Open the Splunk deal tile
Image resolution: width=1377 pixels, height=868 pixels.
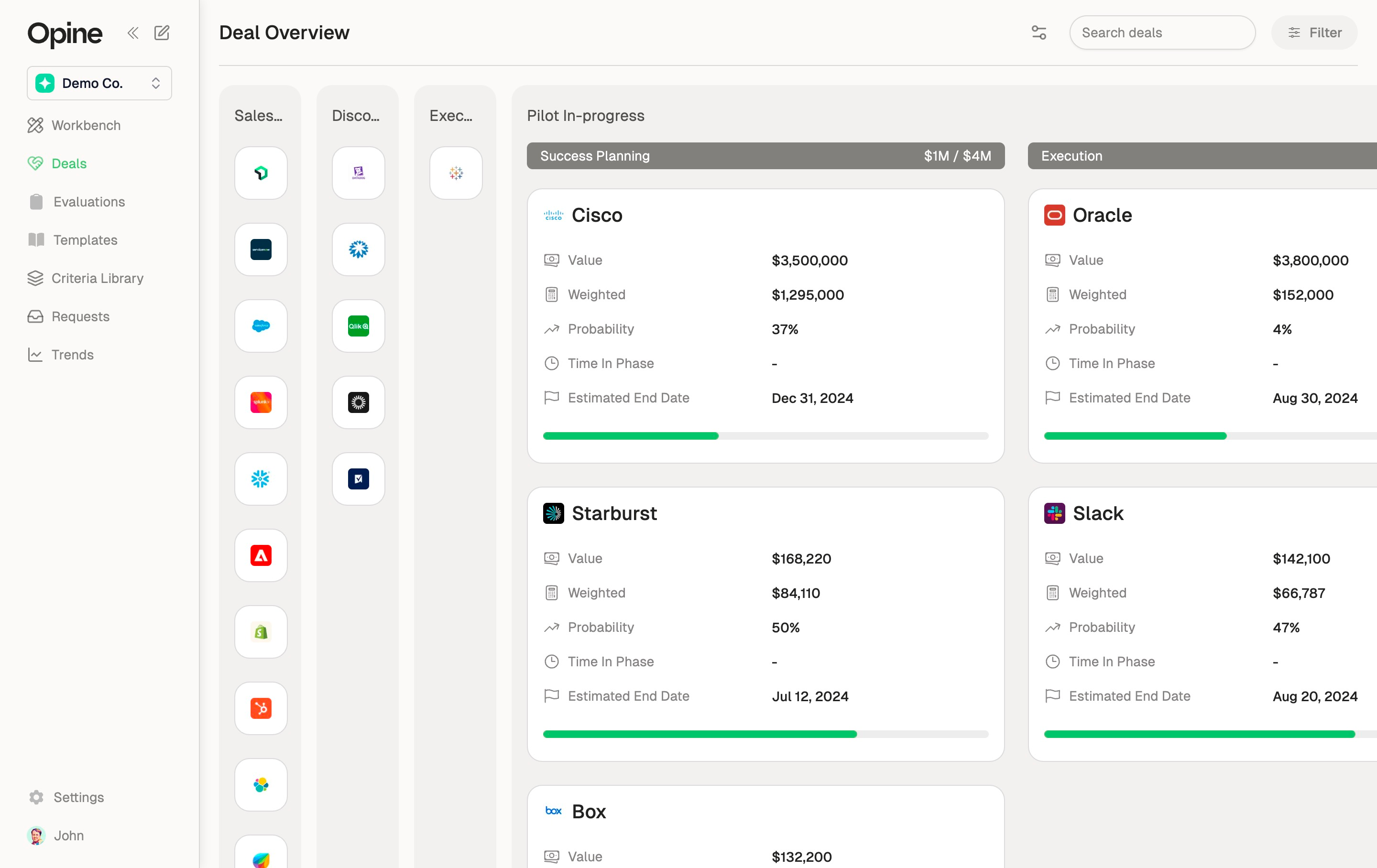click(x=261, y=402)
